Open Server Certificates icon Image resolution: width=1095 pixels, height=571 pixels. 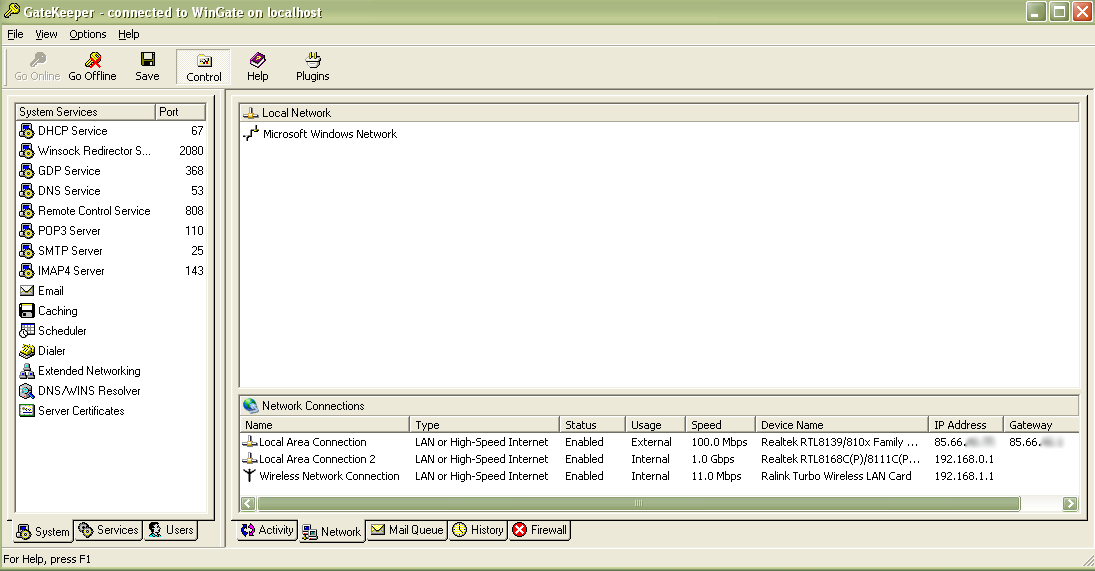click(27, 411)
